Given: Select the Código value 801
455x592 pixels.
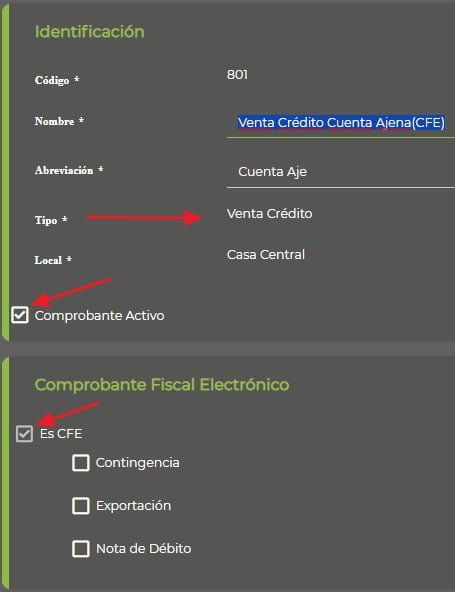Looking at the screenshot, I should tap(237, 75).
